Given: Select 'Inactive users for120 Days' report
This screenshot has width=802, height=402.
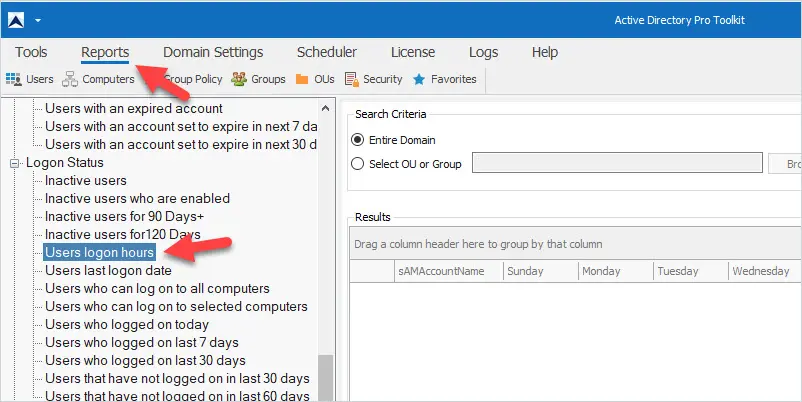Looking at the screenshot, I should 123,234.
